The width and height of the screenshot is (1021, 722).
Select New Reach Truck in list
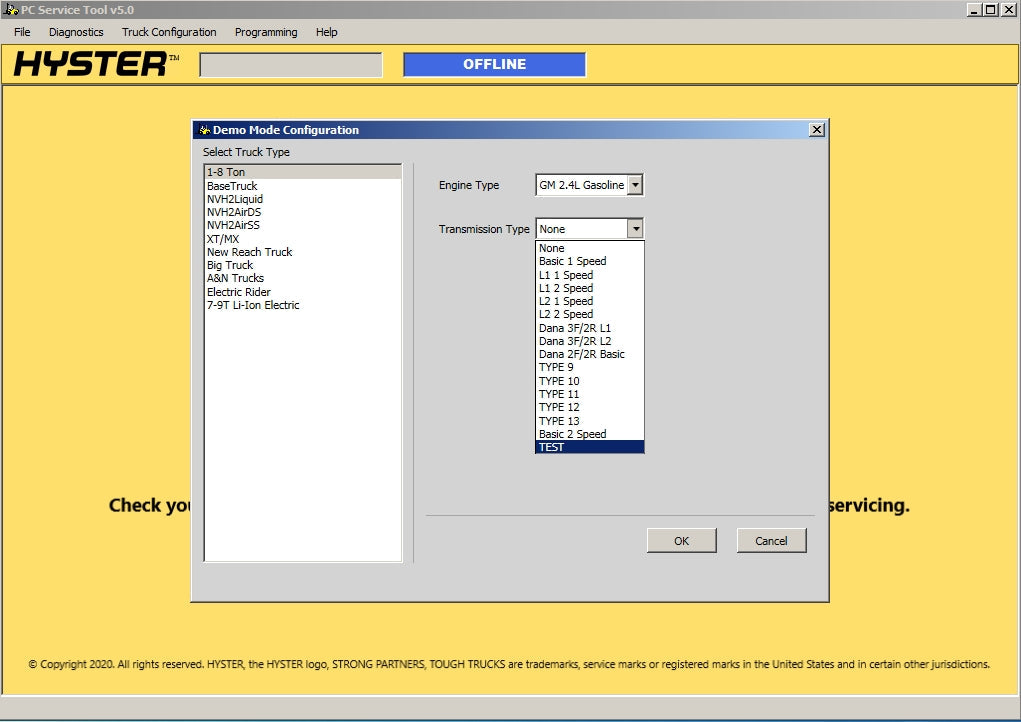click(x=249, y=252)
